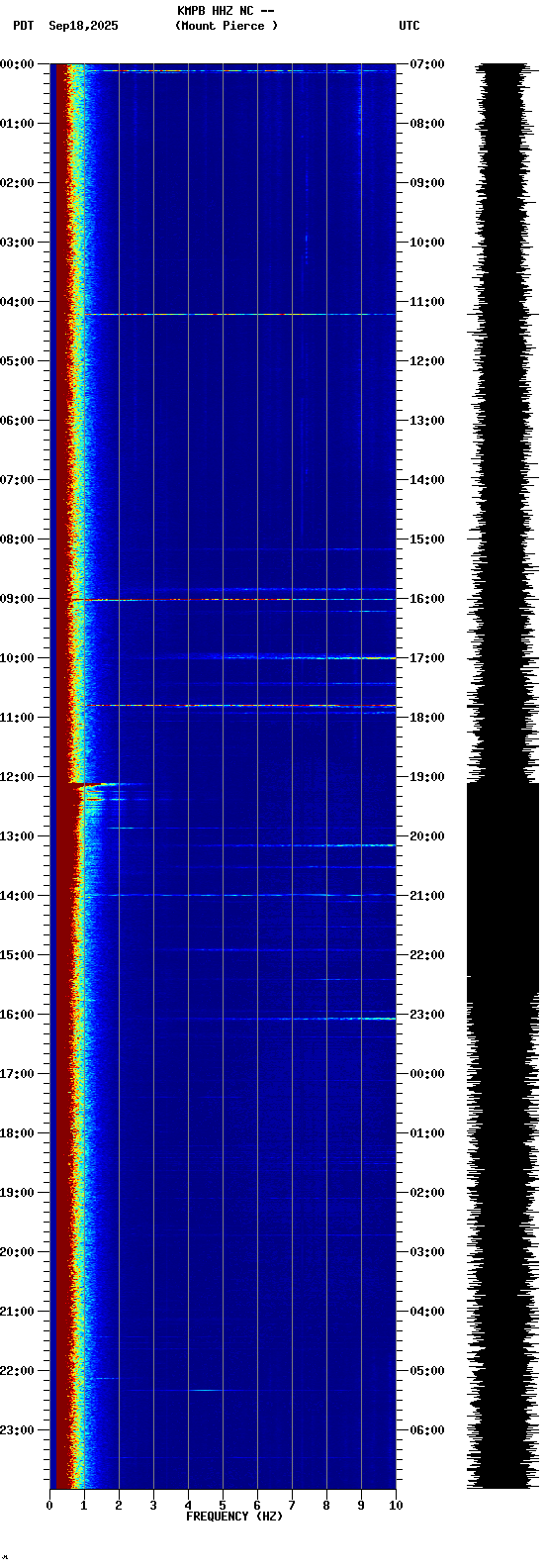
Task: Click the 'Sep18,2025' date label
Action: (83, 26)
